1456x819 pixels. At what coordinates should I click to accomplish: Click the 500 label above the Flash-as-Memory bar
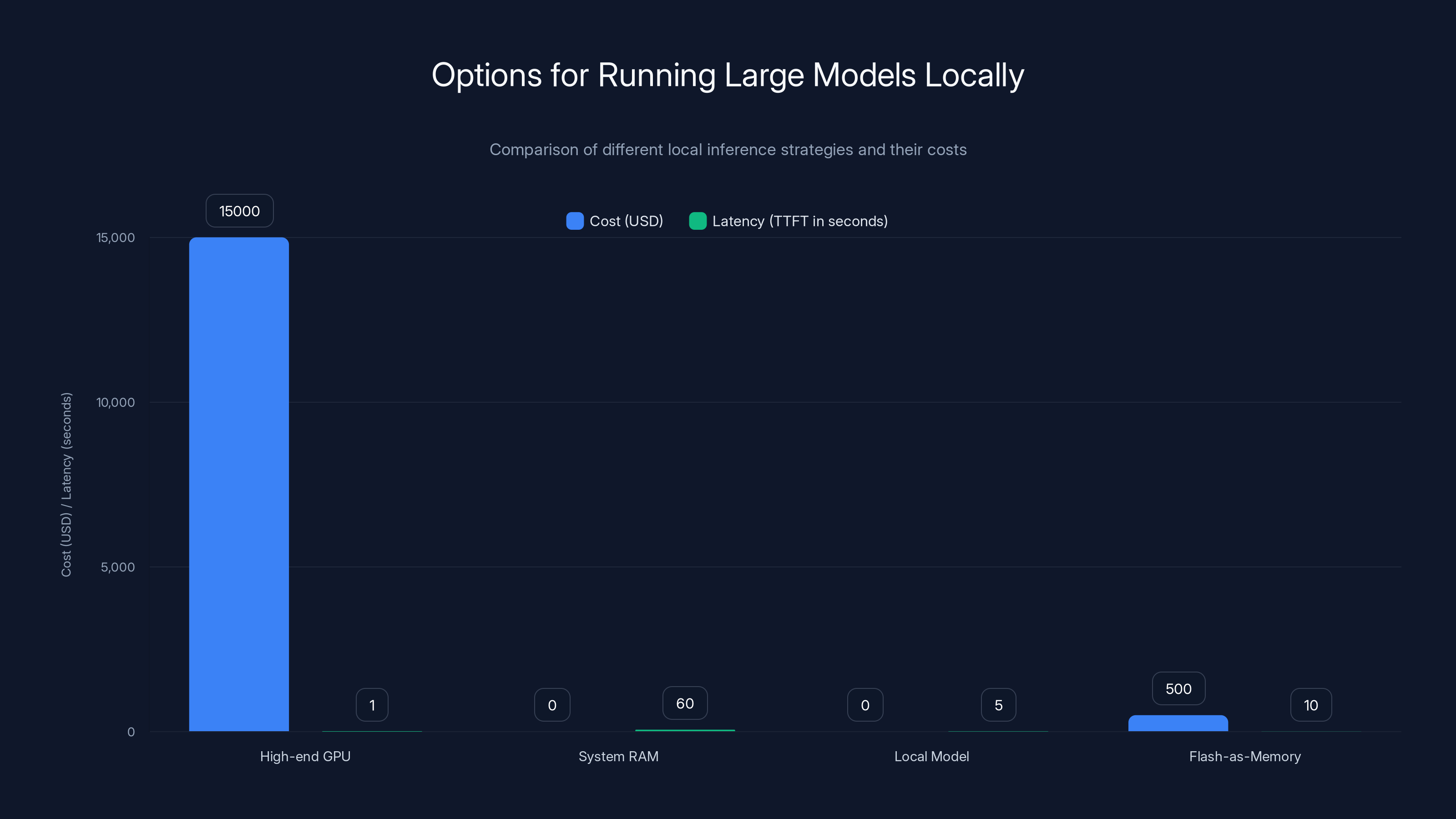point(1178,688)
